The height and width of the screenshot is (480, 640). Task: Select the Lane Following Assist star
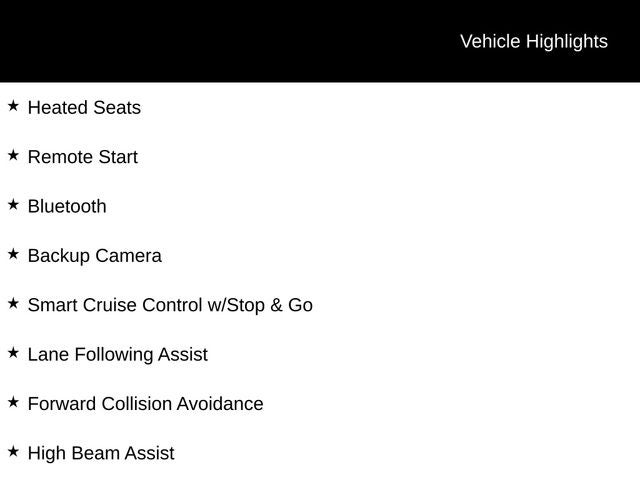pos(13,352)
